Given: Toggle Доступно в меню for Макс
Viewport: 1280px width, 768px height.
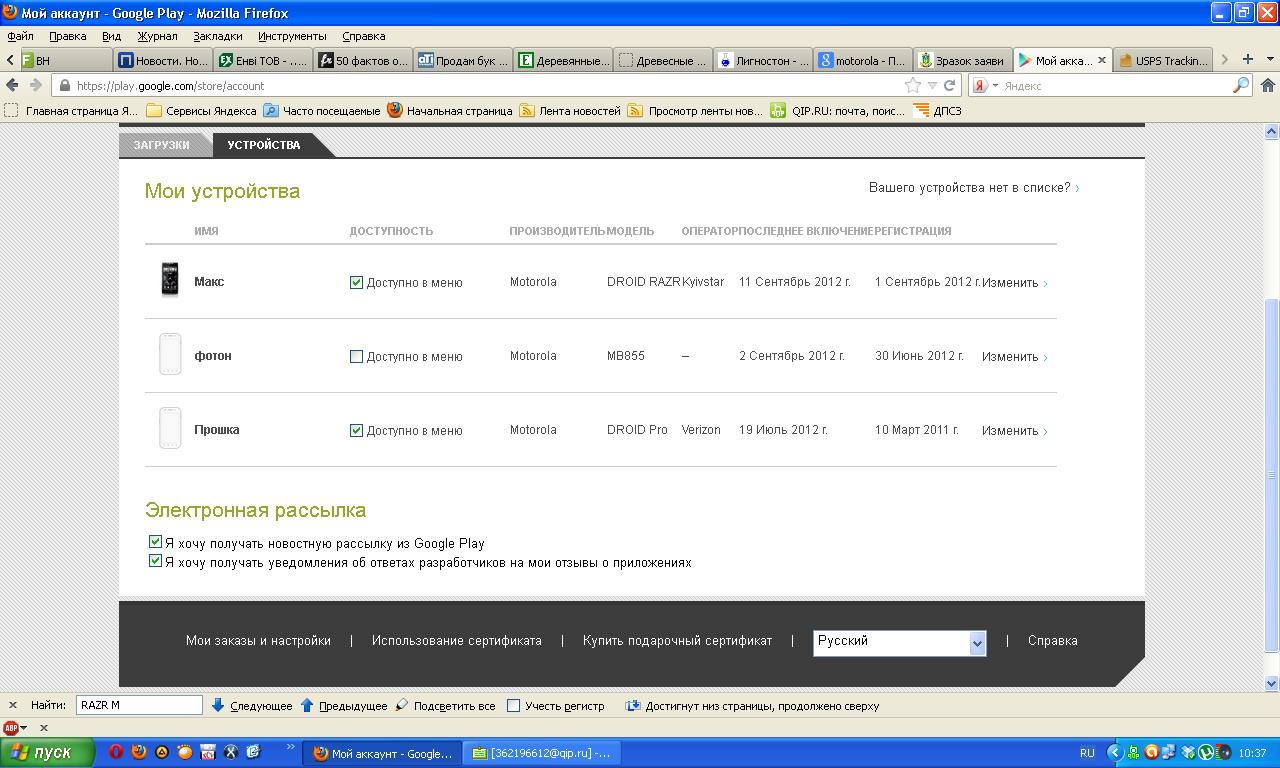Looking at the screenshot, I should coord(356,282).
